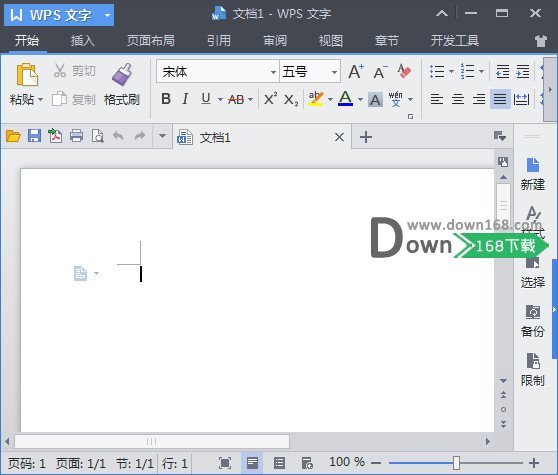Expand quick access toolbar customize arrow
The width and height of the screenshot is (558, 475).
(162, 136)
